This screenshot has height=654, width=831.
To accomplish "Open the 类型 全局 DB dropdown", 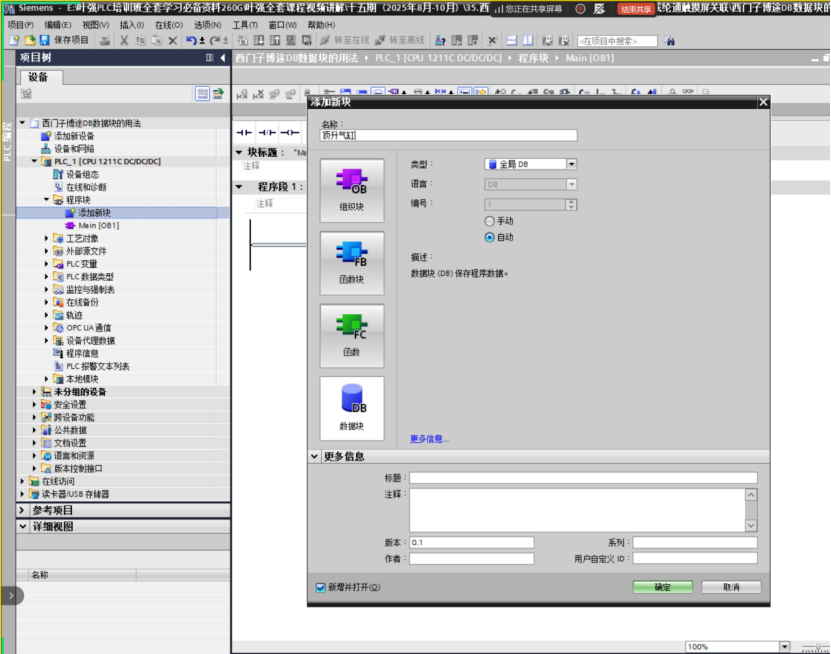I will (x=571, y=164).
